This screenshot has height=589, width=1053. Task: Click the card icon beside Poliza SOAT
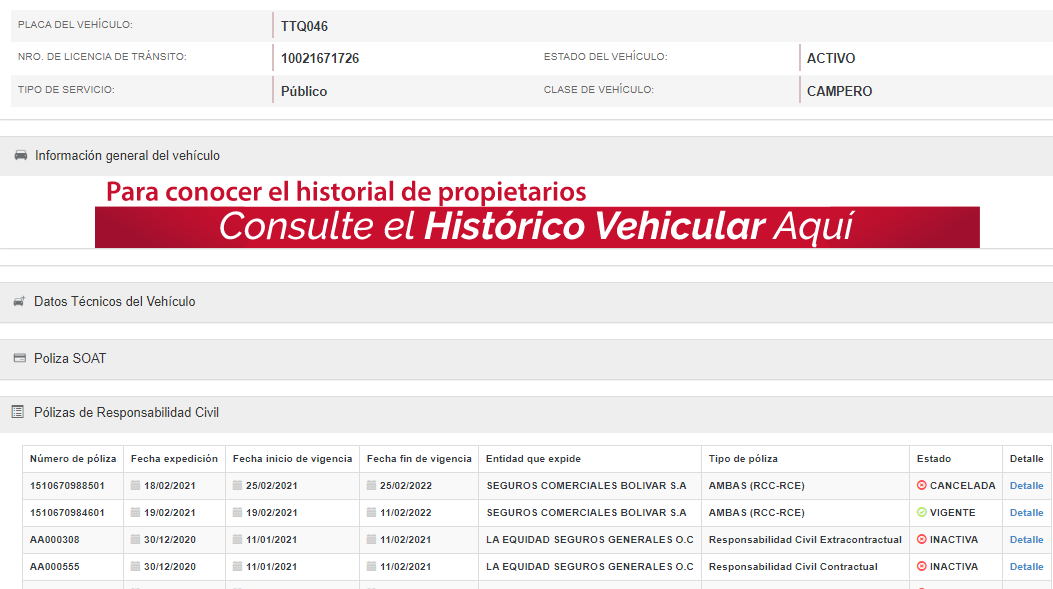coord(19,359)
